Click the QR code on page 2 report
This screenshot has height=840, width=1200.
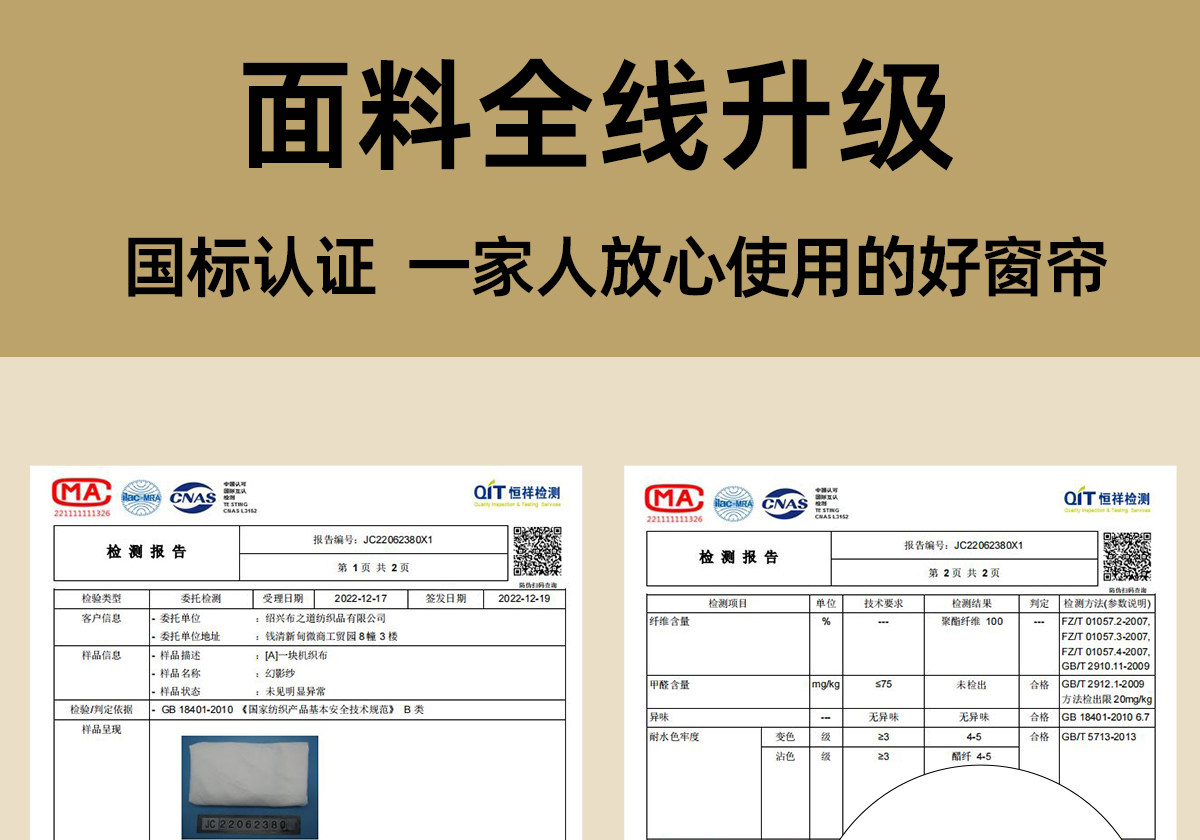(1128, 557)
